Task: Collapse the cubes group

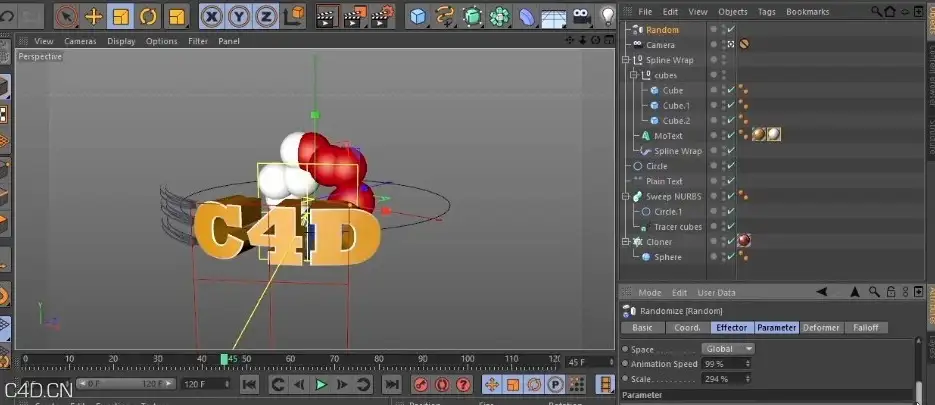Action: click(x=633, y=75)
